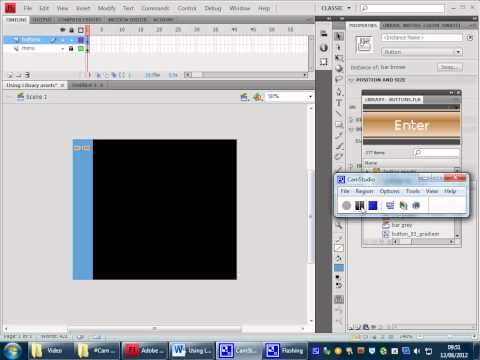This screenshot has width=480, height=360.
Task: Open the CLASSIC workspace dropdown
Action: point(336,8)
